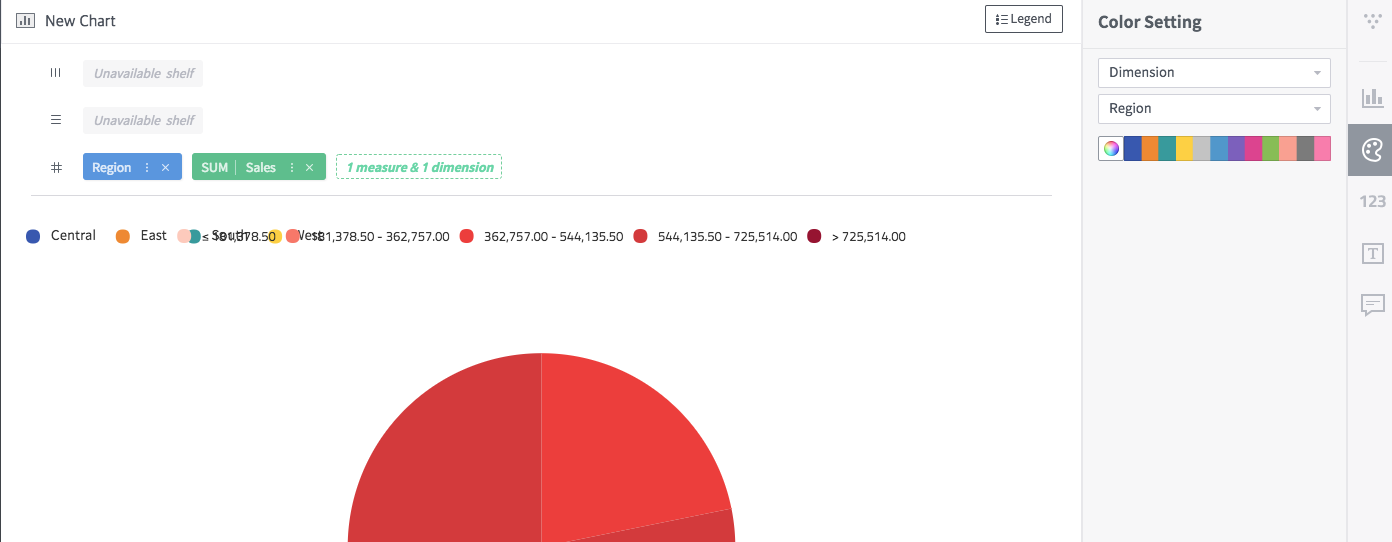
Task: Click the columns shelf icon
Action: [x=56, y=73]
